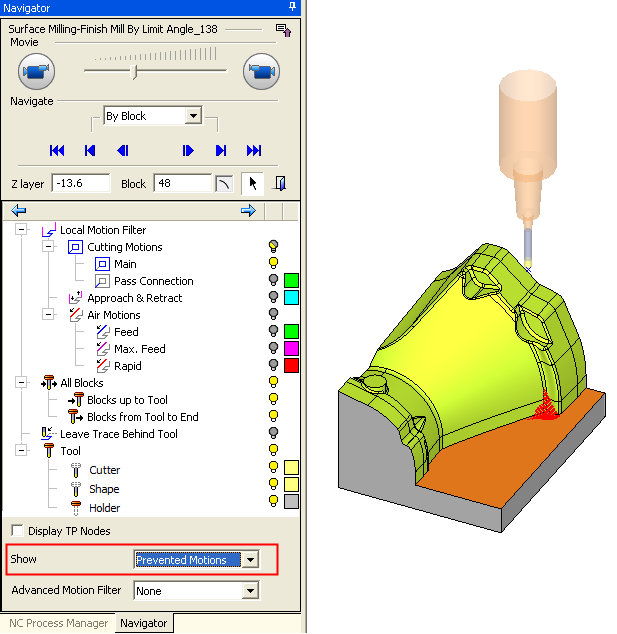Click the Air Motions icon
Screen dimensions: 617x634
75,315
